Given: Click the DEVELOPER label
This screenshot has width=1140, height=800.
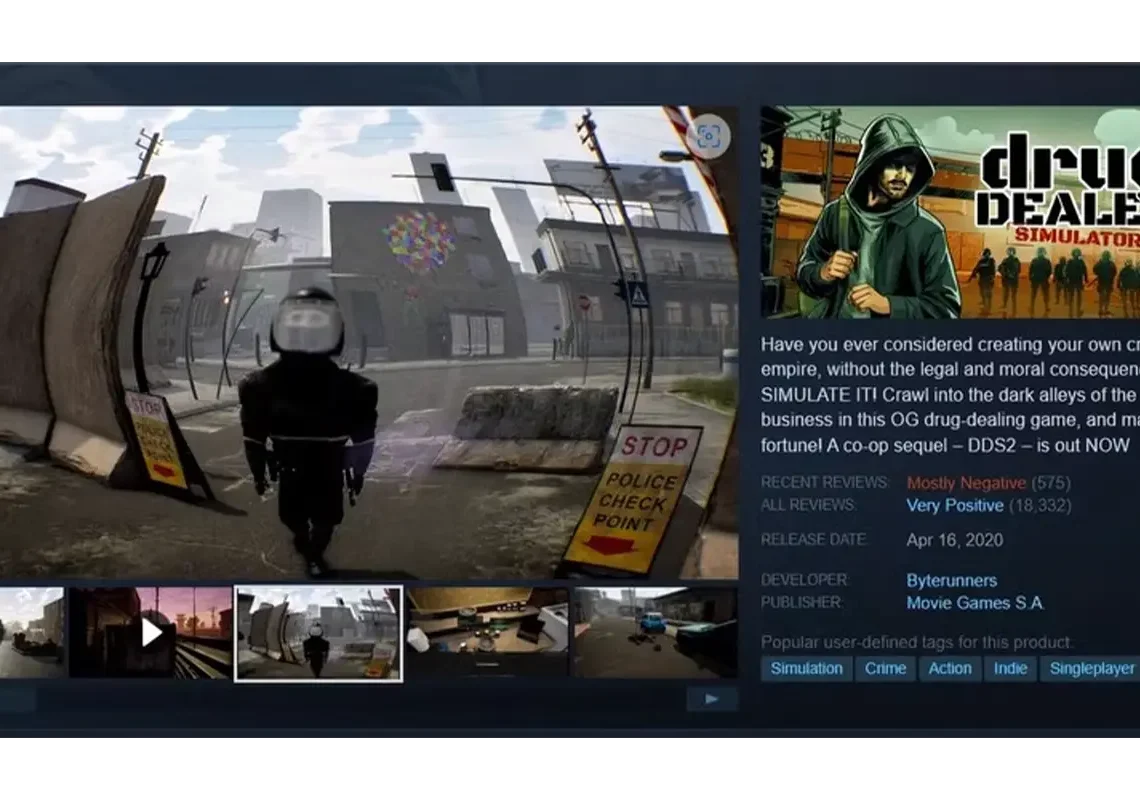Looking at the screenshot, I should tap(805, 580).
